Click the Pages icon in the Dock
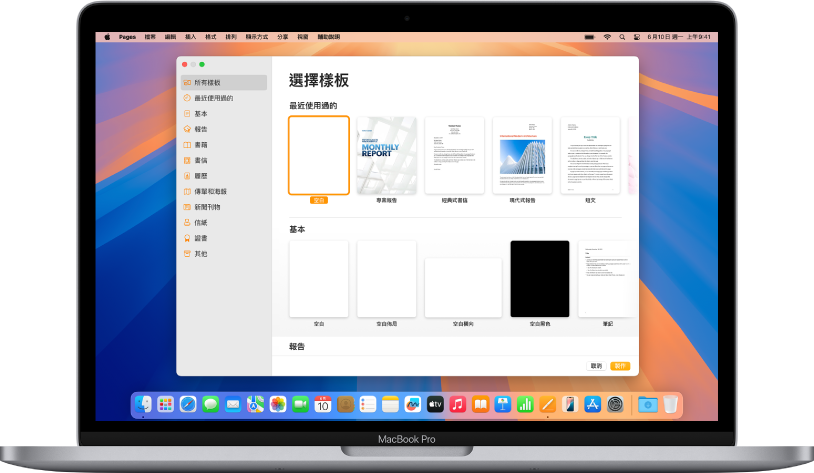The width and height of the screenshot is (814, 473). (547, 404)
